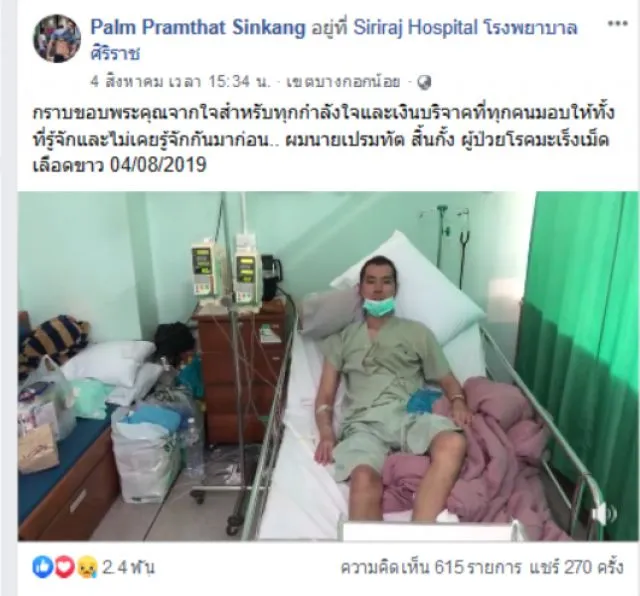
Task: Open the post timestamp 4 สิงหาคม 15:34
Action: click(x=181, y=82)
